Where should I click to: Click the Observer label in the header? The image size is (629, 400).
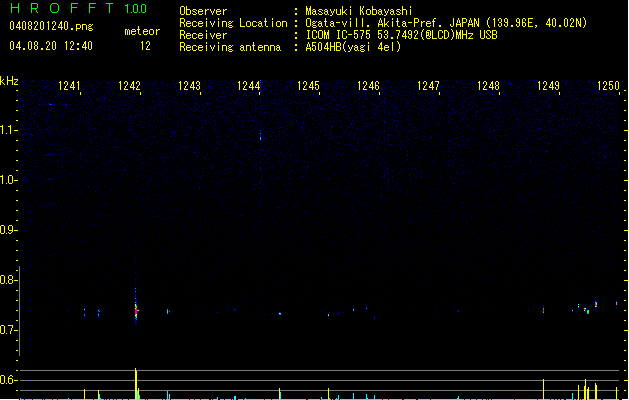point(203,11)
